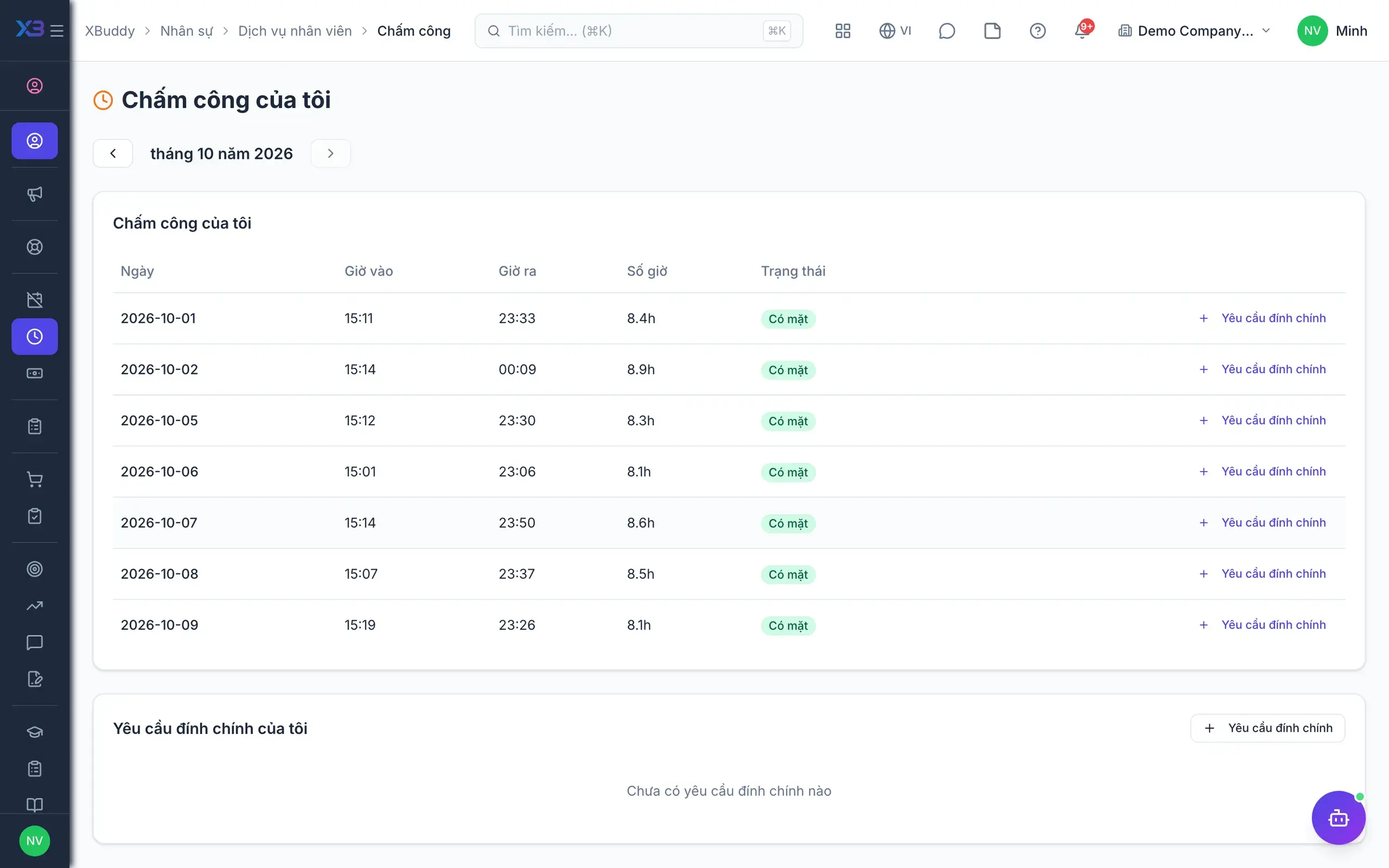Open the apps grid icon in header
1389x868 pixels.
pyautogui.click(x=843, y=31)
